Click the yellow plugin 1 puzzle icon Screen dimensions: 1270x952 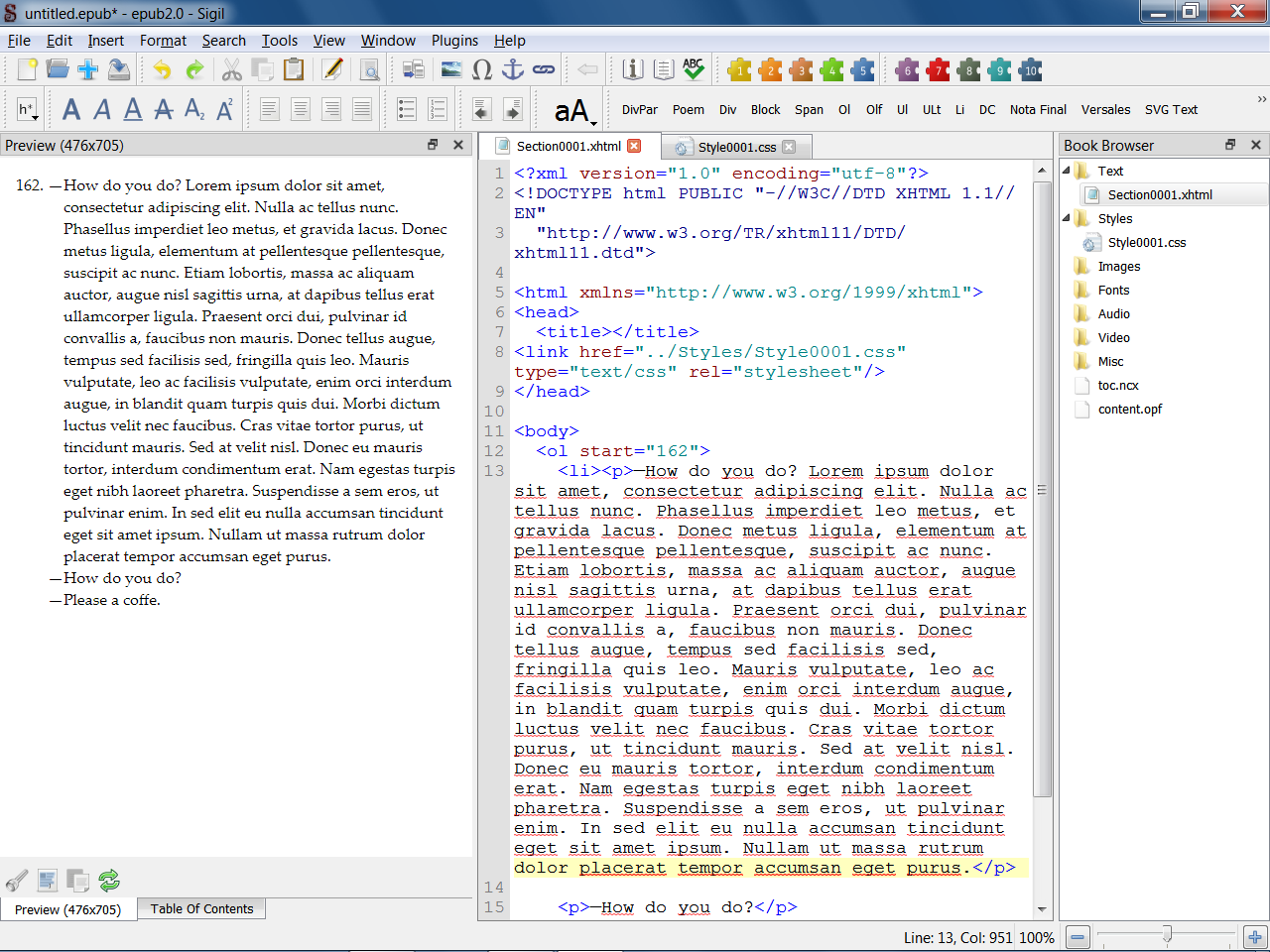pyautogui.click(x=739, y=69)
